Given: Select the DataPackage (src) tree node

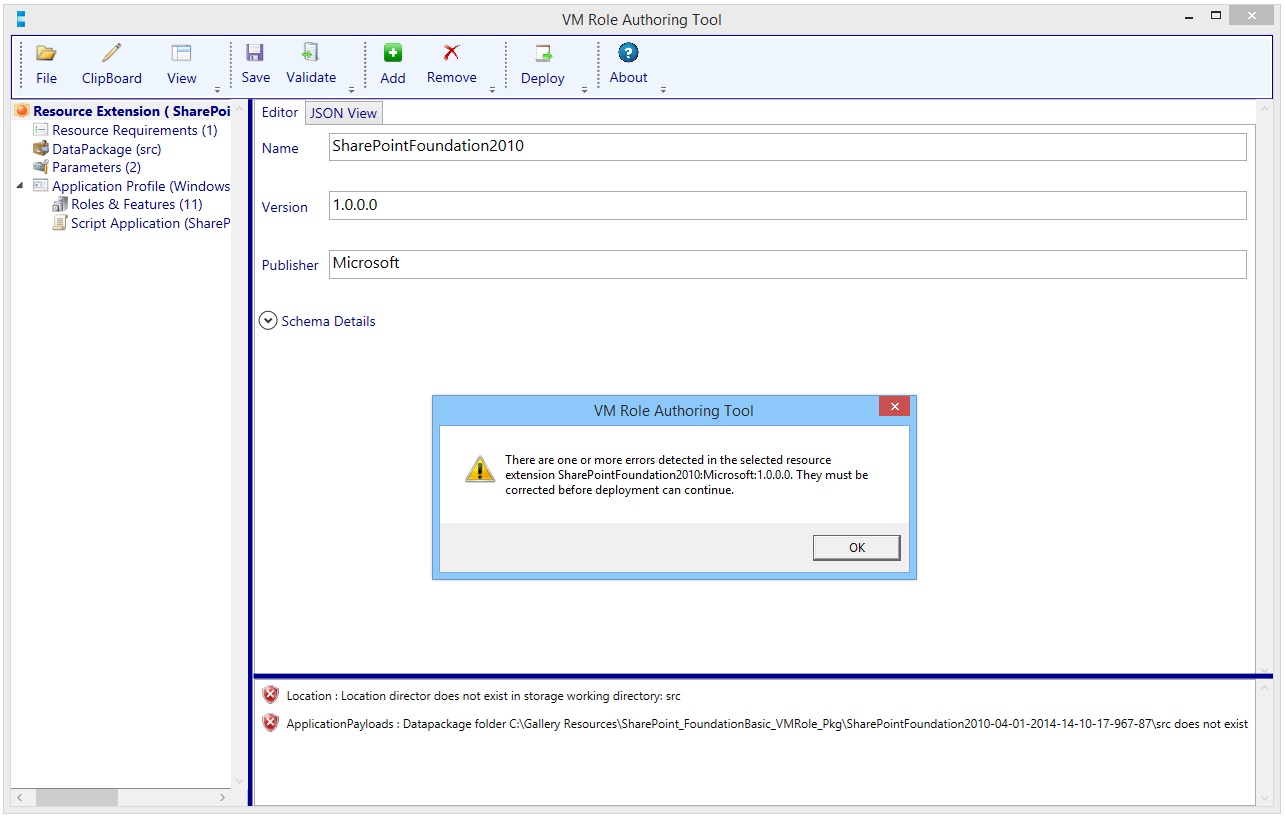Looking at the screenshot, I should tap(106, 148).
